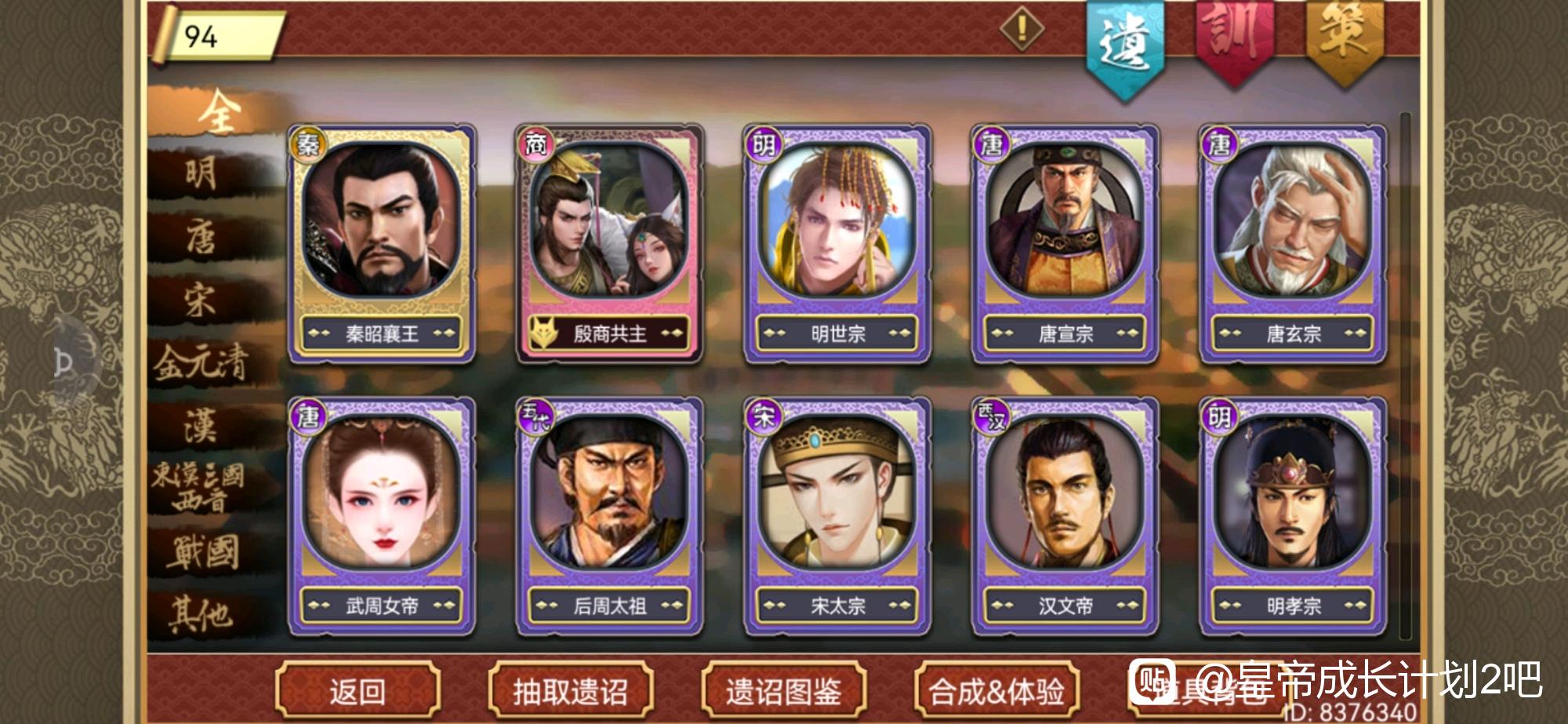Tap the teal 遗 banner icon
Image resolution: width=1568 pixels, height=724 pixels.
[x=1126, y=49]
